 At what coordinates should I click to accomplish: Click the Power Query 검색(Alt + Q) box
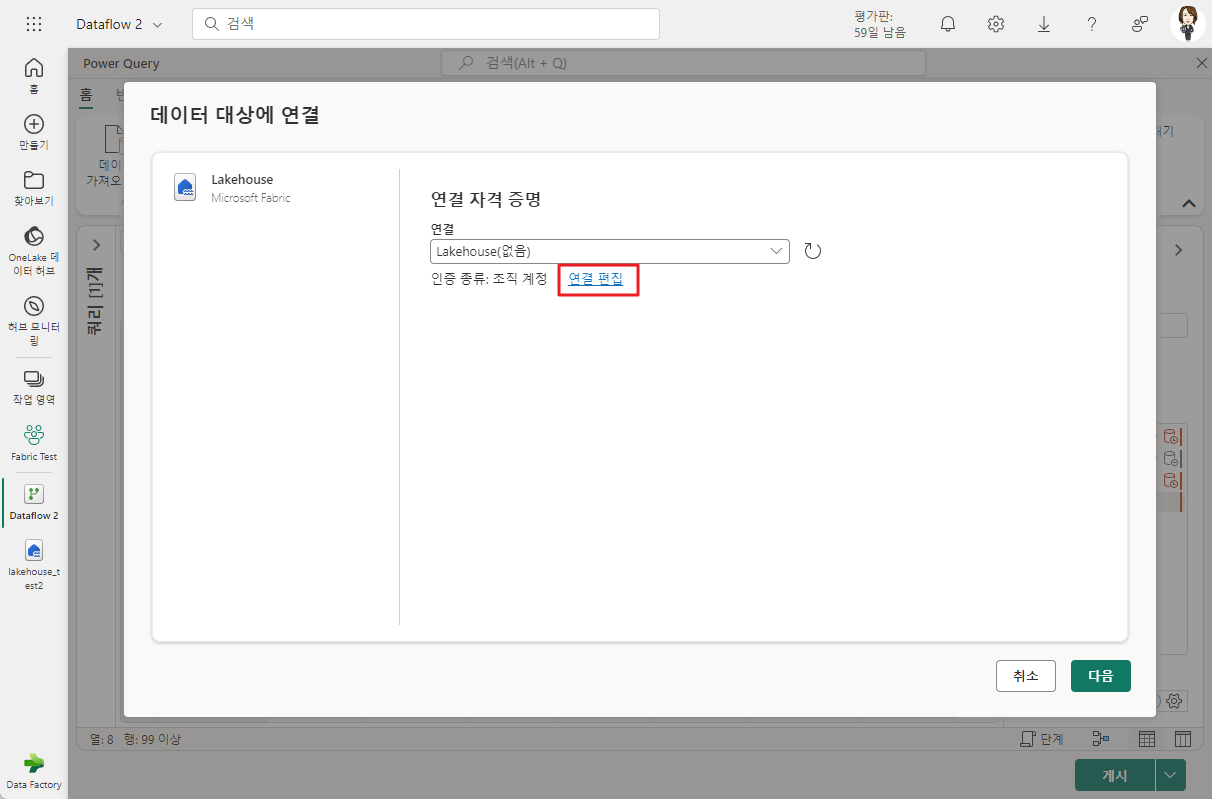(x=683, y=63)
